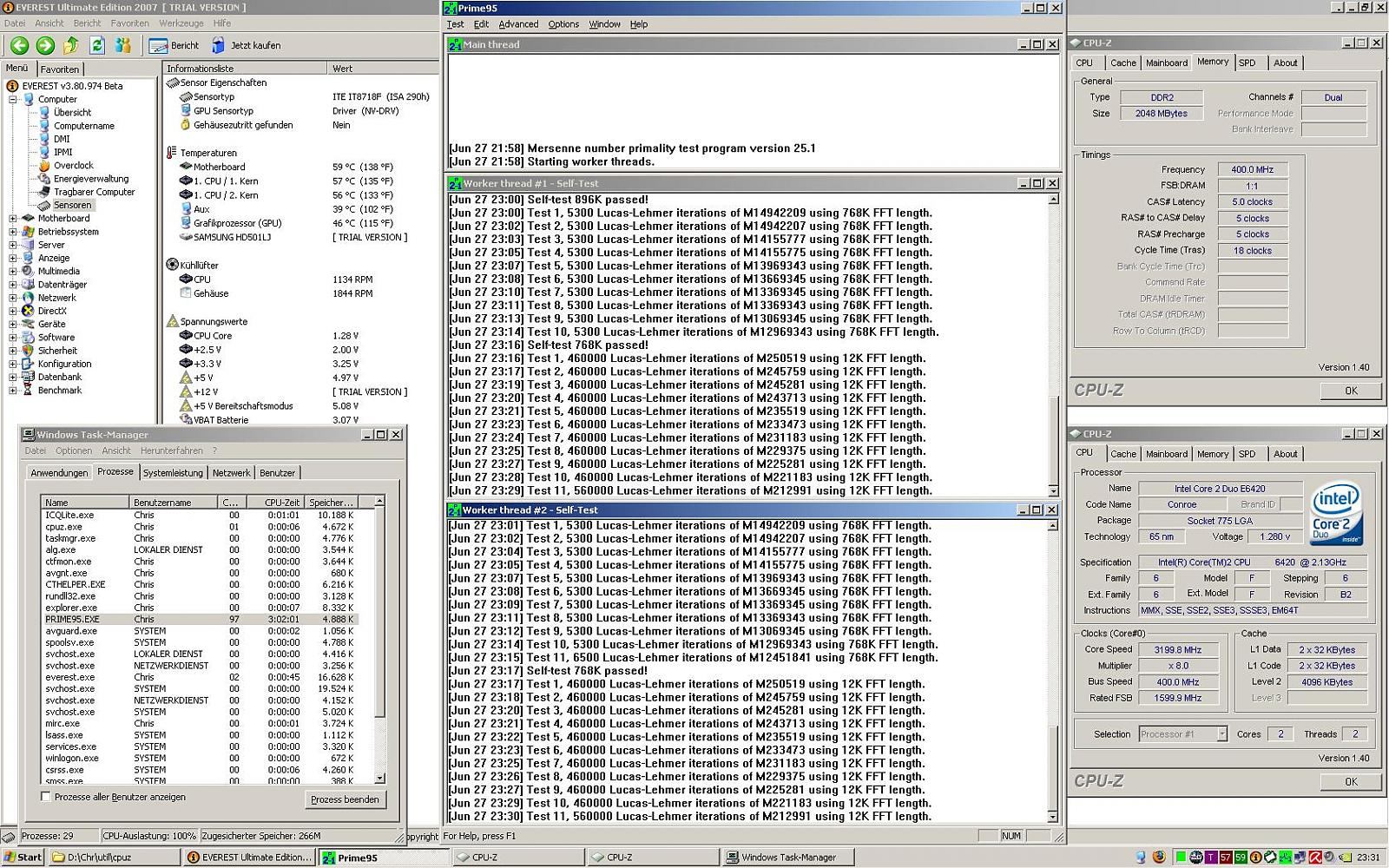The image size is (1389, 868).
Task: Click the green Back arrow in EVEREST toolbar
Action: (x=19, y=46)
